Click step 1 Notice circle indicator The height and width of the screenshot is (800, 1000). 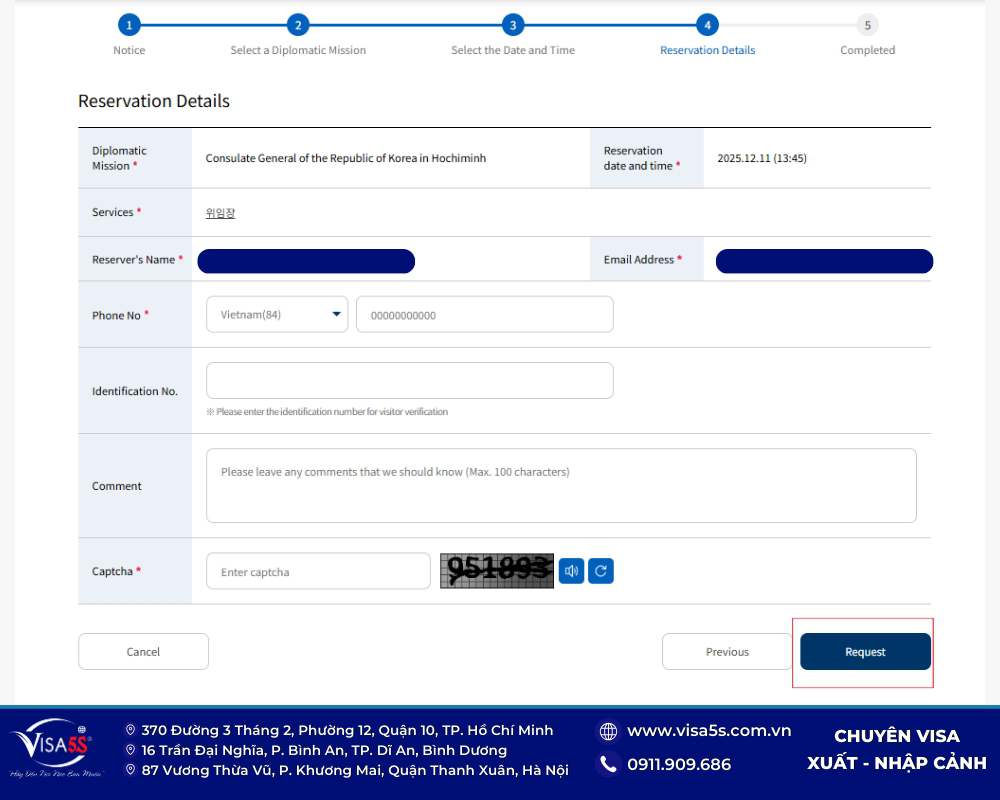(x=128, y=25)
